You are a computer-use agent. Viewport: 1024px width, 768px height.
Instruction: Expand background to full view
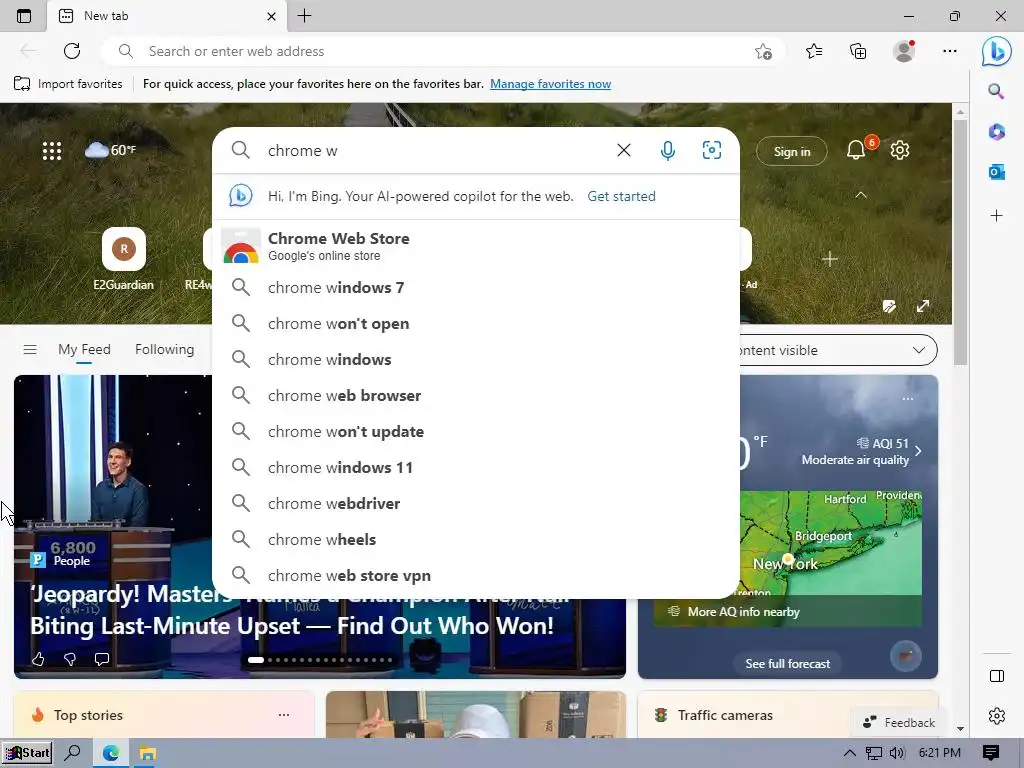923,306
